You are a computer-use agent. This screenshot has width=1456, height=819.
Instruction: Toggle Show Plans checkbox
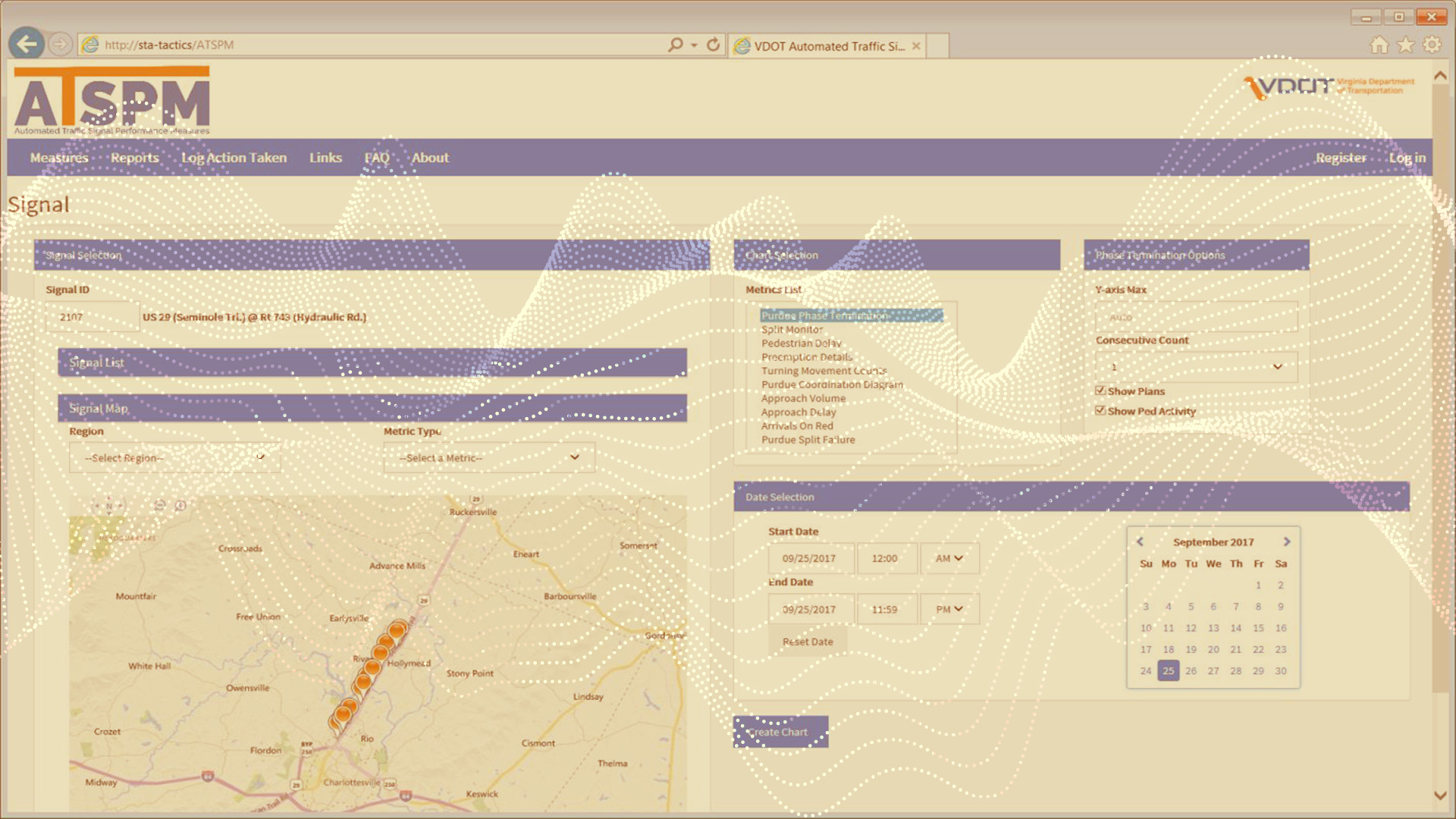(x=1100, y=391)
